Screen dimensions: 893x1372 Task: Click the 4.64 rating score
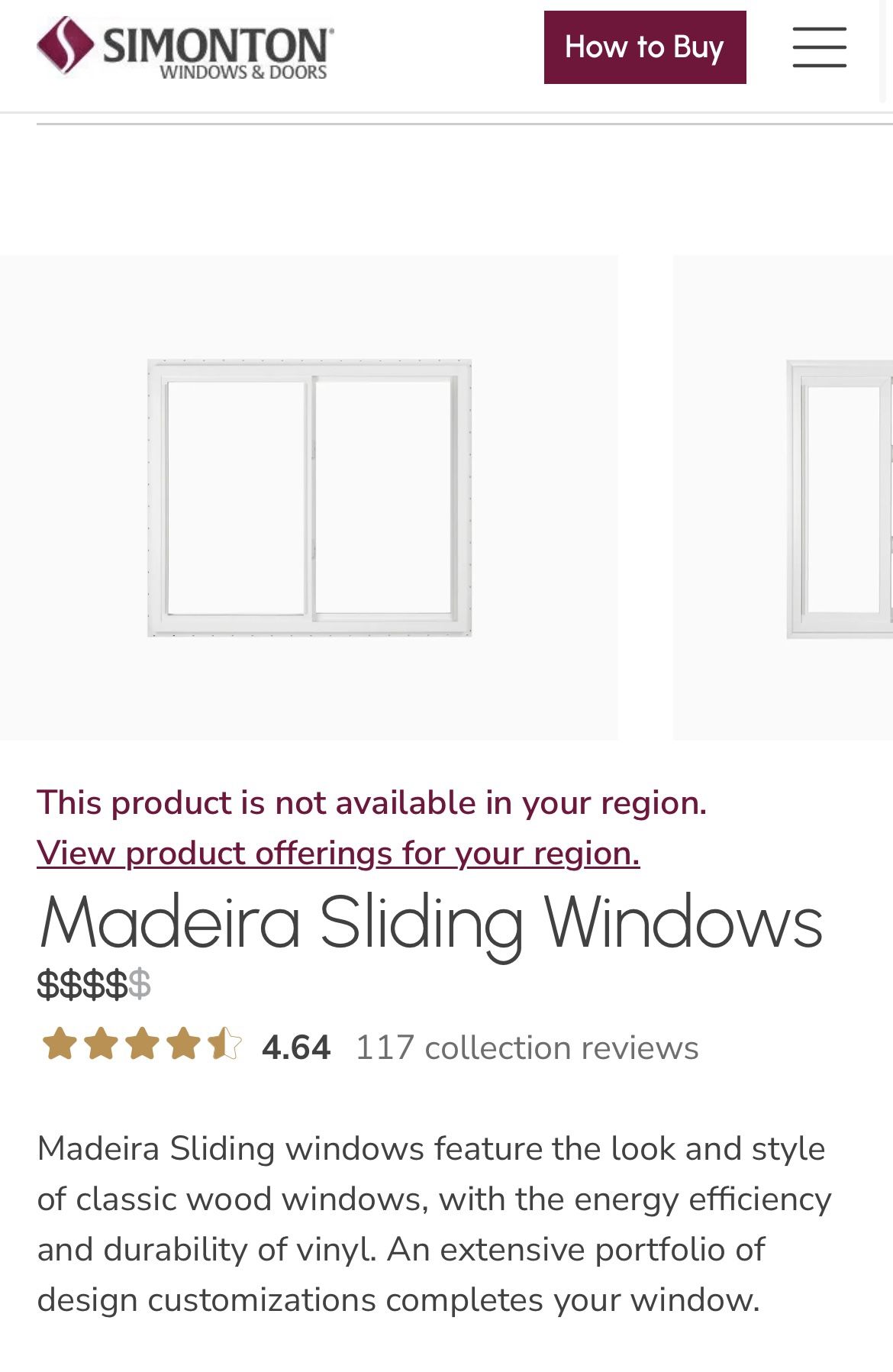tap(295, 1047)
